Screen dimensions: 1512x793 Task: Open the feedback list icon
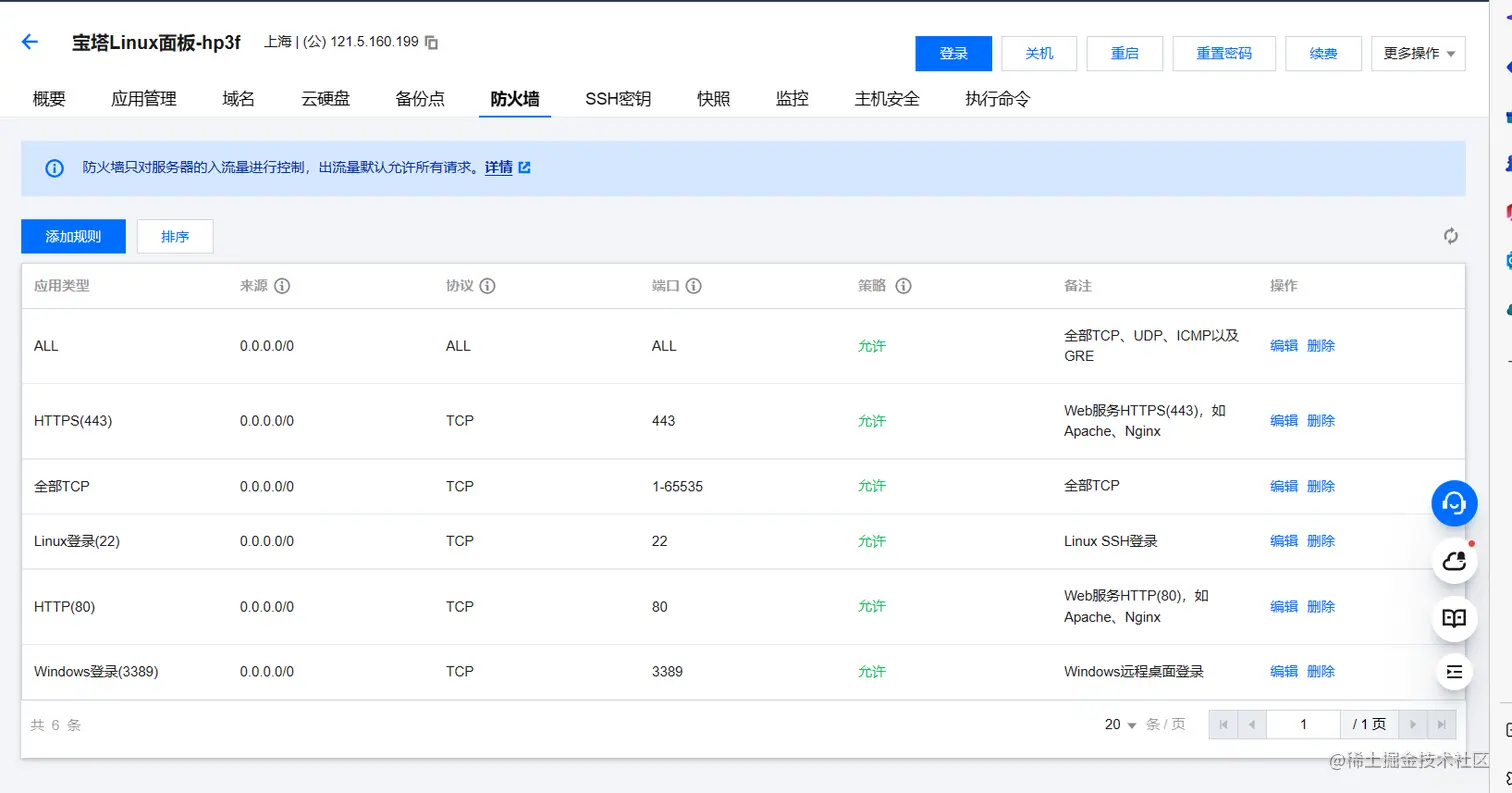tap(1454, 671)
